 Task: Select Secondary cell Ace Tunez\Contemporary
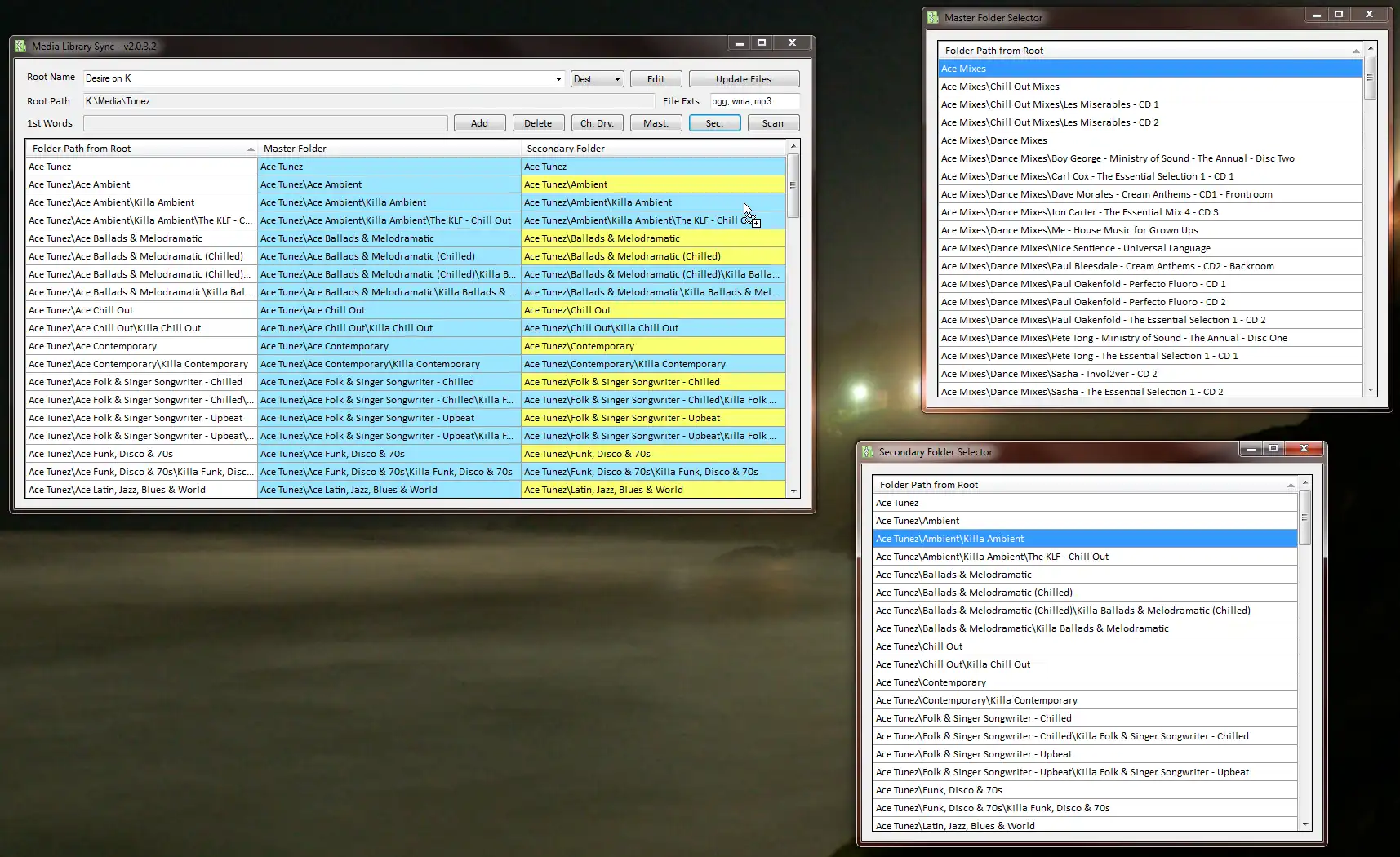coord(653,346)
